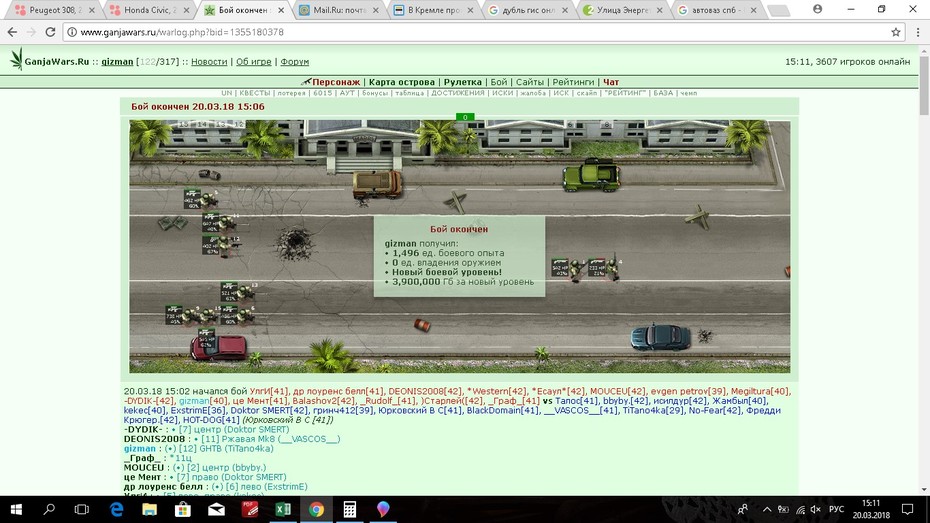Go to Персонаж menu item
930x523 pixels.
336,82
